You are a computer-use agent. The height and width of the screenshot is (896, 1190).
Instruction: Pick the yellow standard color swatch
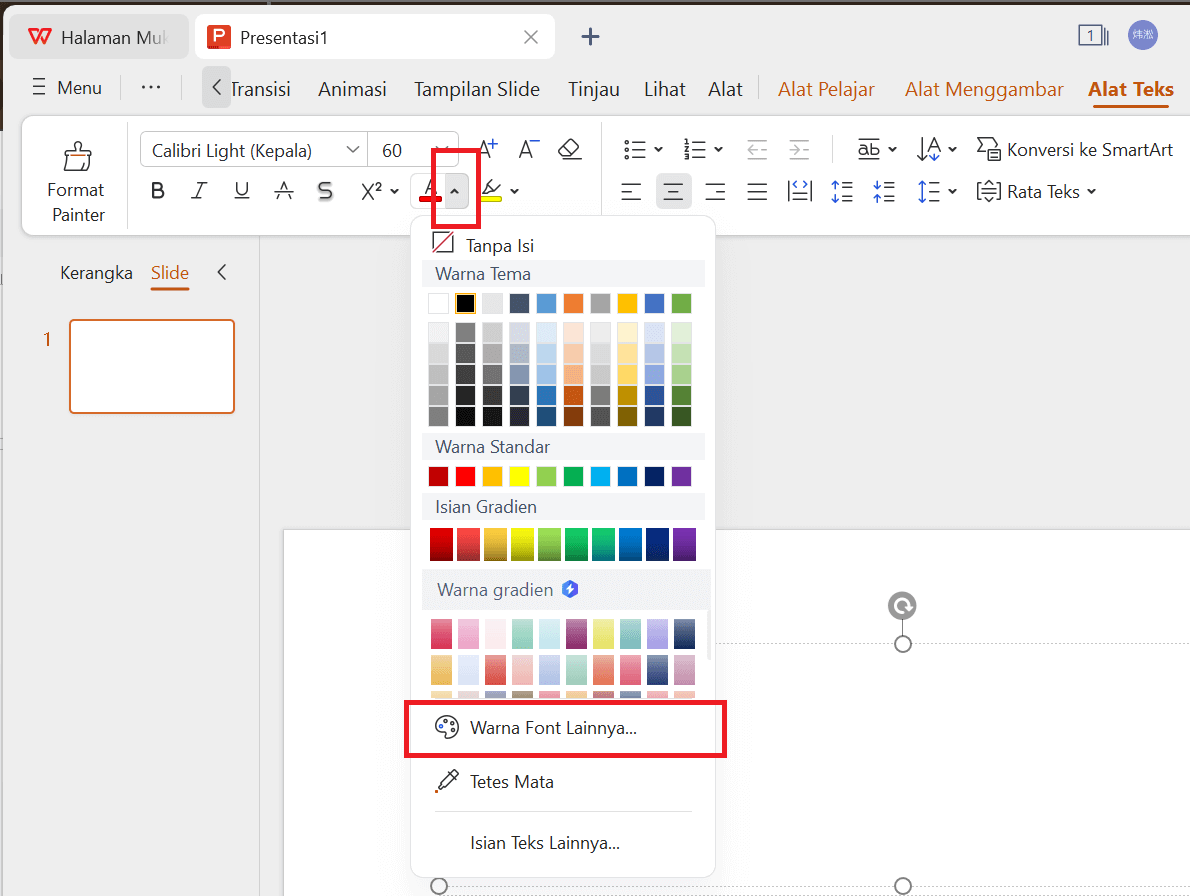click(x=519, y=476)
